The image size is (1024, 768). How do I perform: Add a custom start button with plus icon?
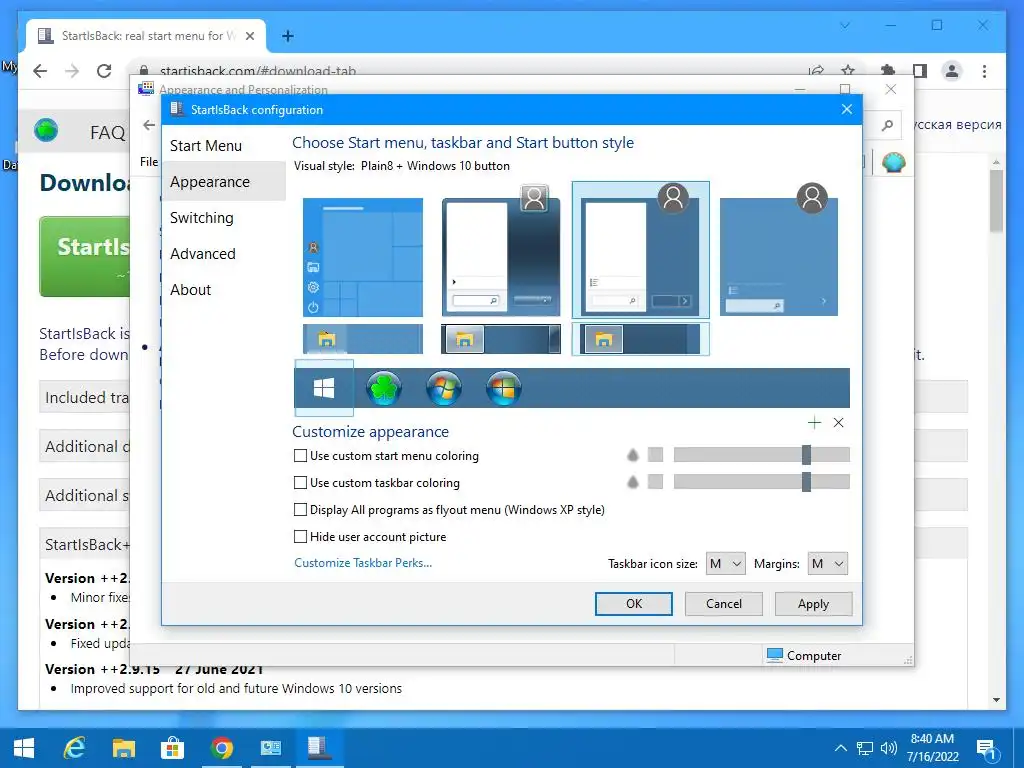click(814, 423)
